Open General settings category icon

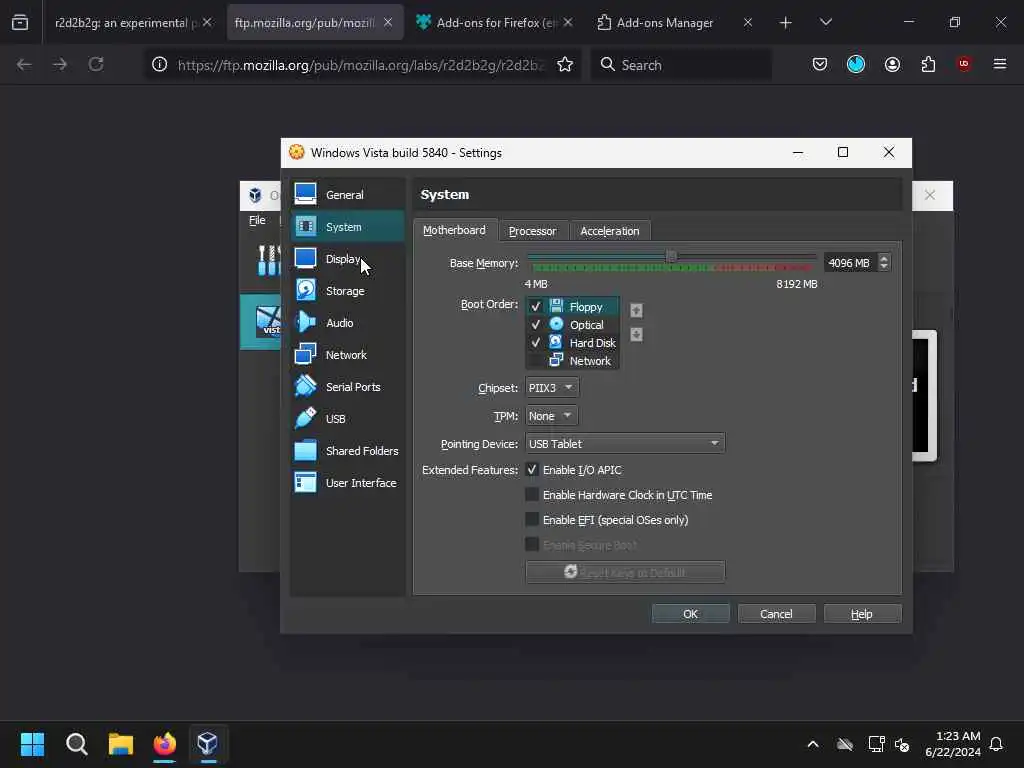tap(305, 194)
